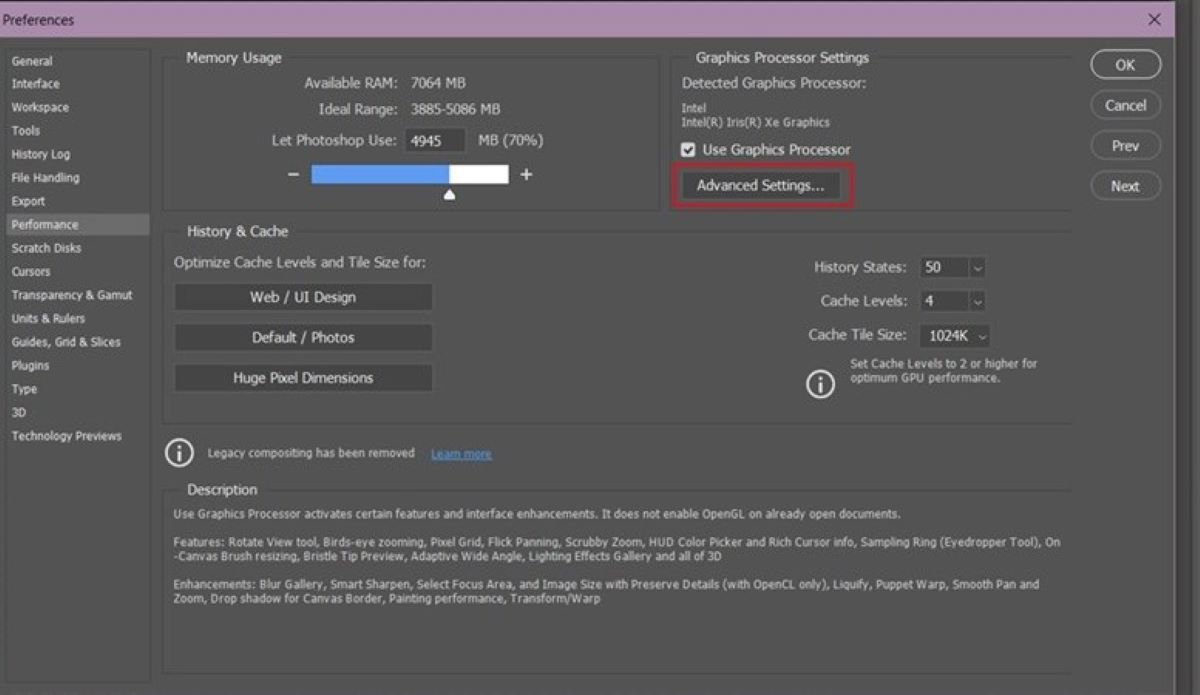
Task: Click the Ideal Range 3885-5086 MB value
Action: tap(455, 109)
